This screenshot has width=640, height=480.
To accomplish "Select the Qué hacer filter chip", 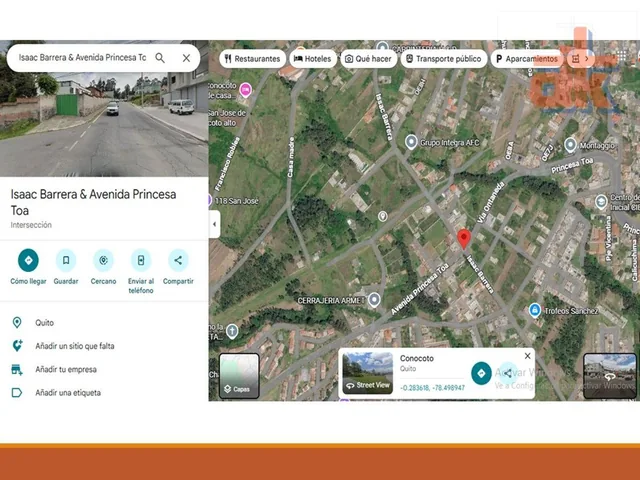I will 368,59.
